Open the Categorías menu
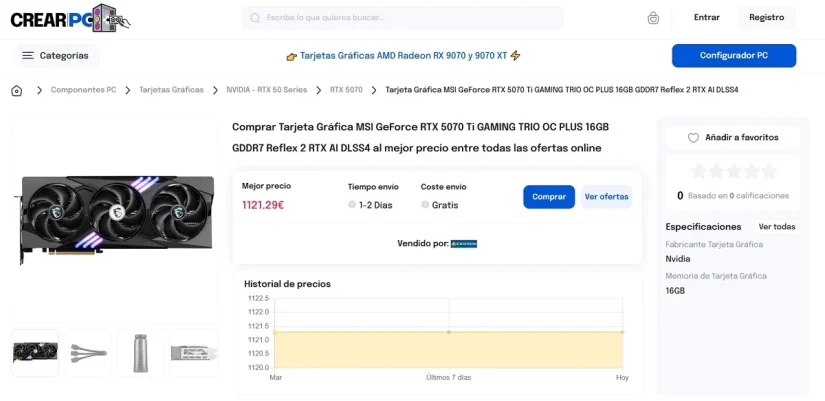This screenshot has width=825, height=401. click(x=57, y=56)
